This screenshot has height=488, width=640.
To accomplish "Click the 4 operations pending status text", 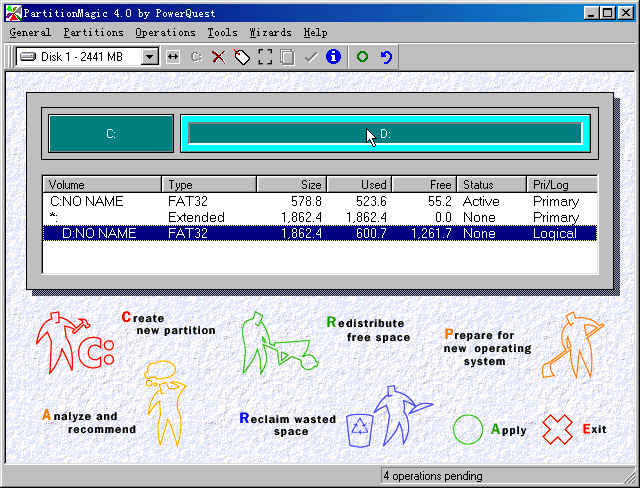I will (433, 476).
